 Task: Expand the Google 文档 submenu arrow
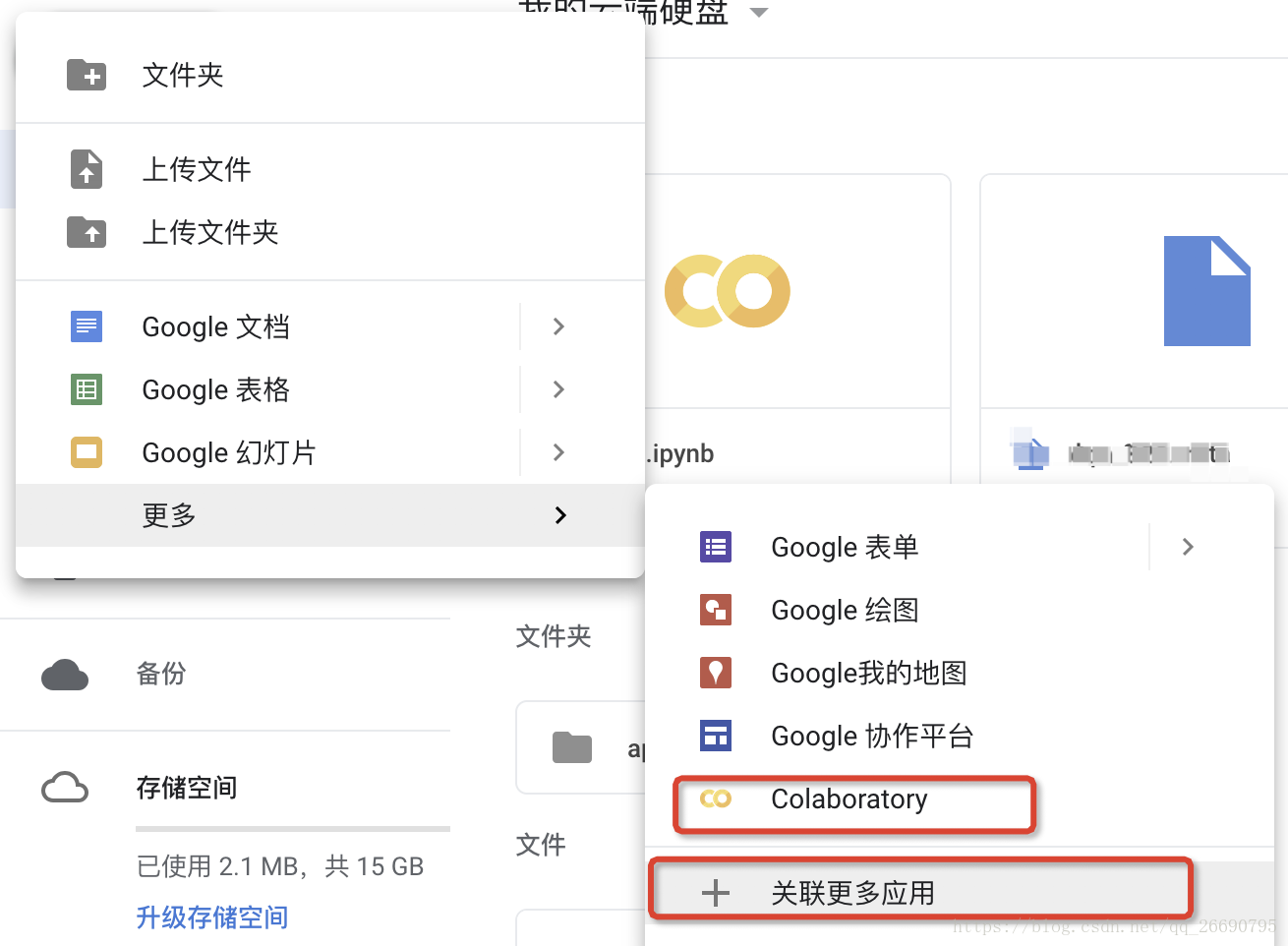coord(558,326)
